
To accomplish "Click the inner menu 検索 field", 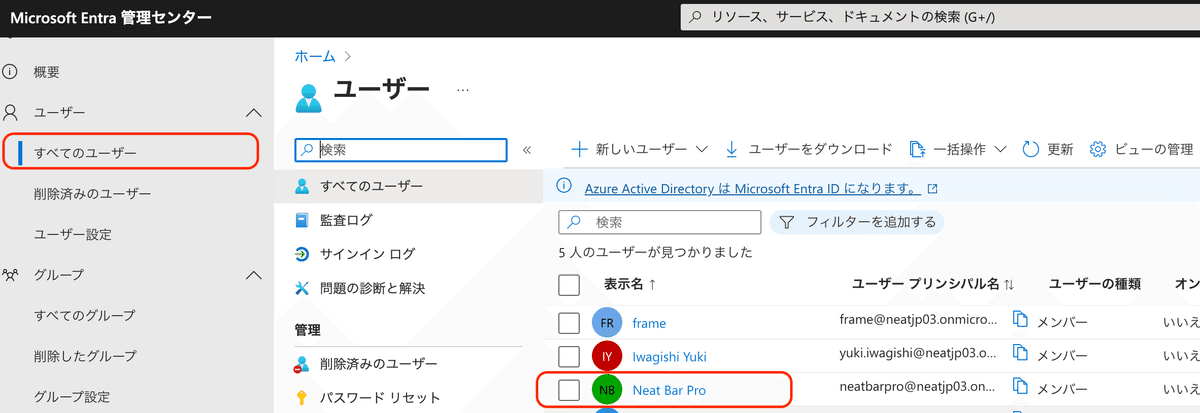I will [401, 149].
